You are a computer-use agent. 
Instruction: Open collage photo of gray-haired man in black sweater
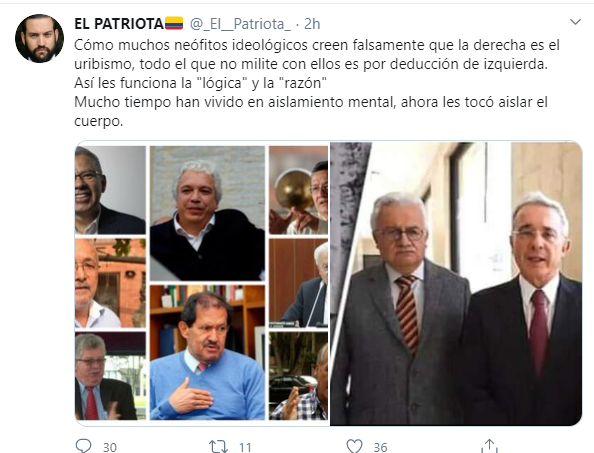[x=207, y=213]
